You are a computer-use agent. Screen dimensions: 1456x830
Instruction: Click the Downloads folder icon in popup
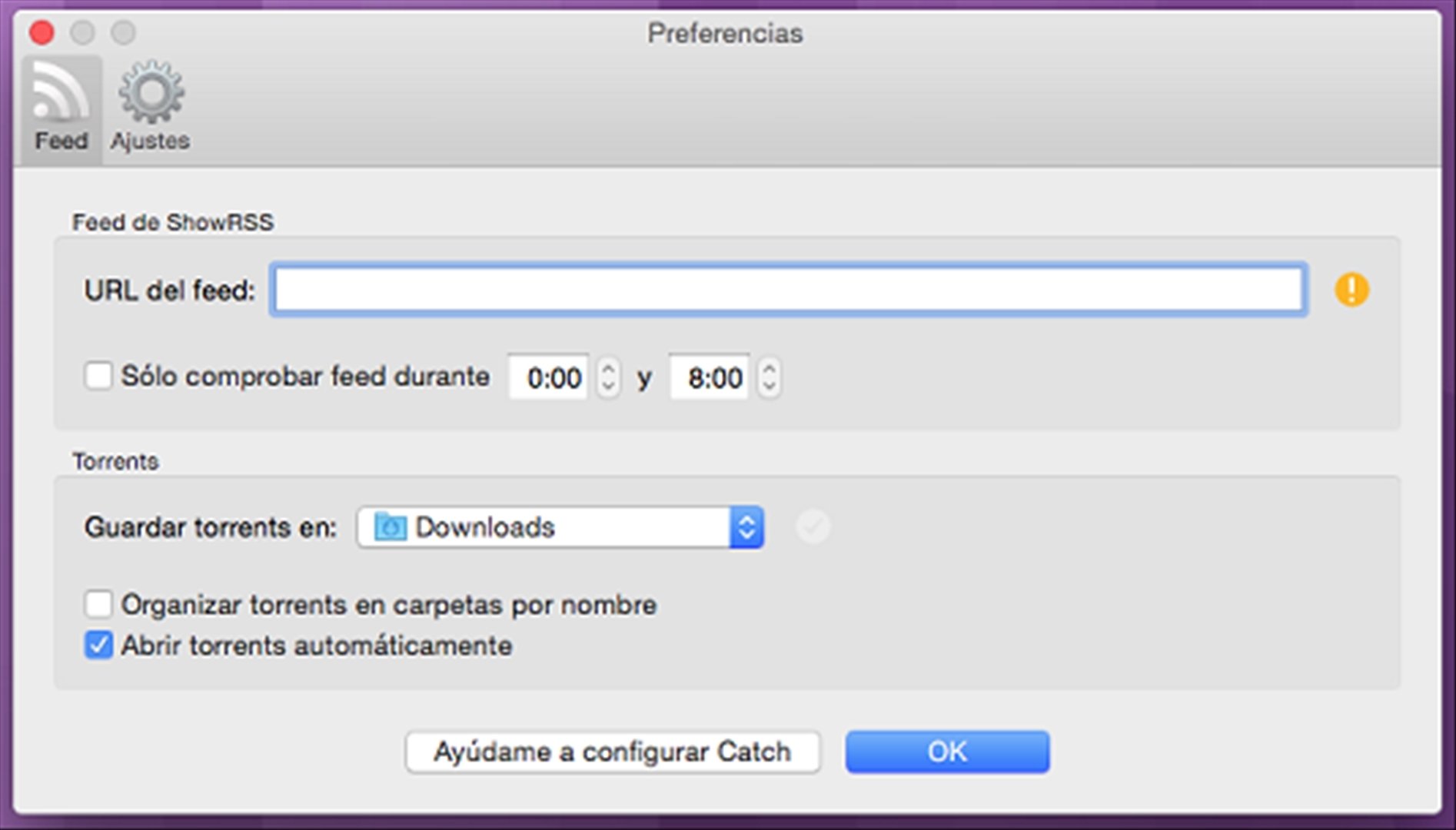point(390,527)
